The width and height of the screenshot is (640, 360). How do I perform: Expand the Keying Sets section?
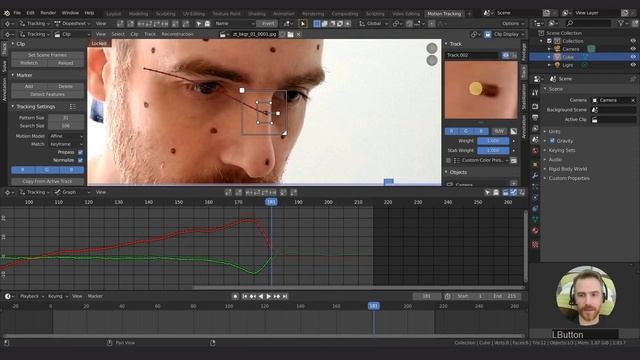coord(562,150)
